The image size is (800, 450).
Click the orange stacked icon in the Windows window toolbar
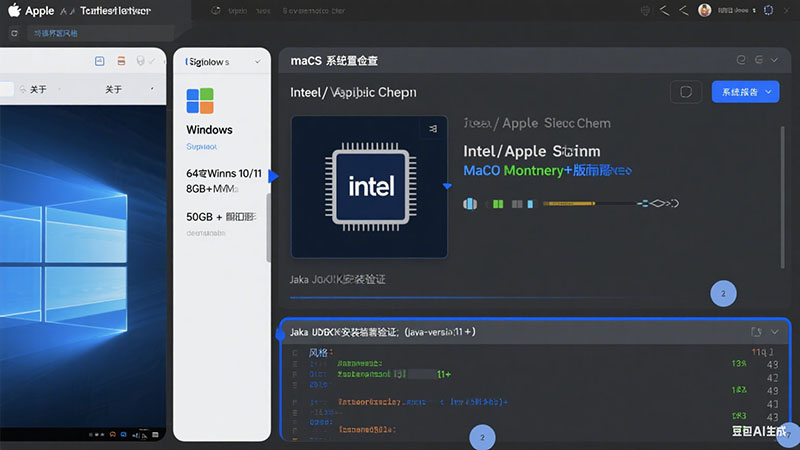(x=121, y=61)
